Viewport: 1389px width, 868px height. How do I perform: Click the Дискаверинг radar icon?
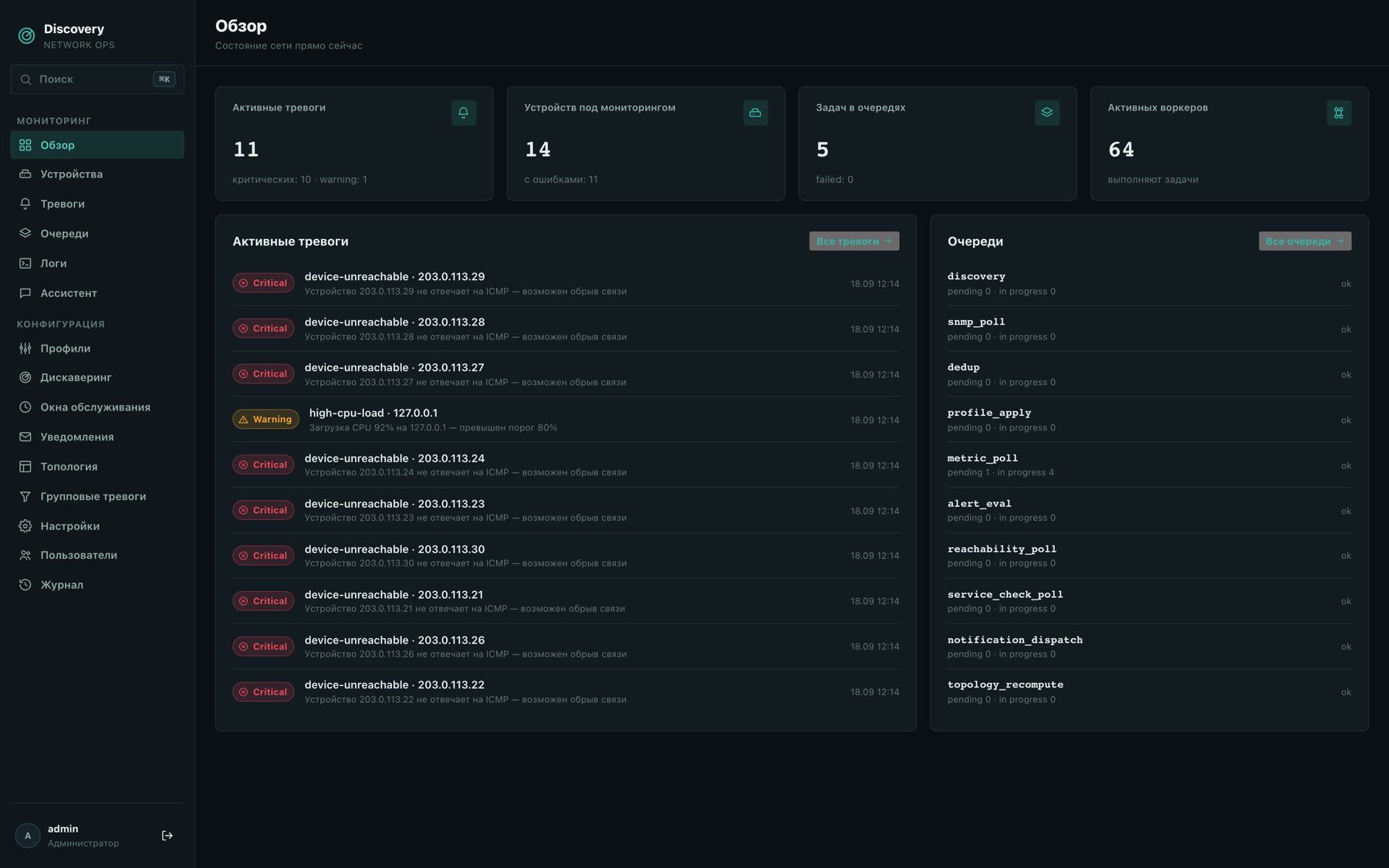25,377
